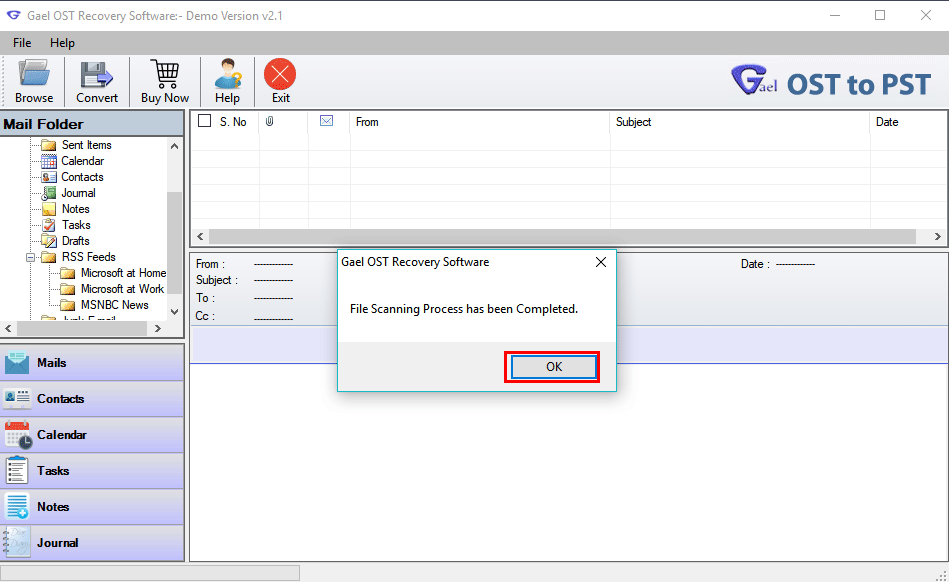Select the Drafts folder in tree

click(x=76, y=241)
